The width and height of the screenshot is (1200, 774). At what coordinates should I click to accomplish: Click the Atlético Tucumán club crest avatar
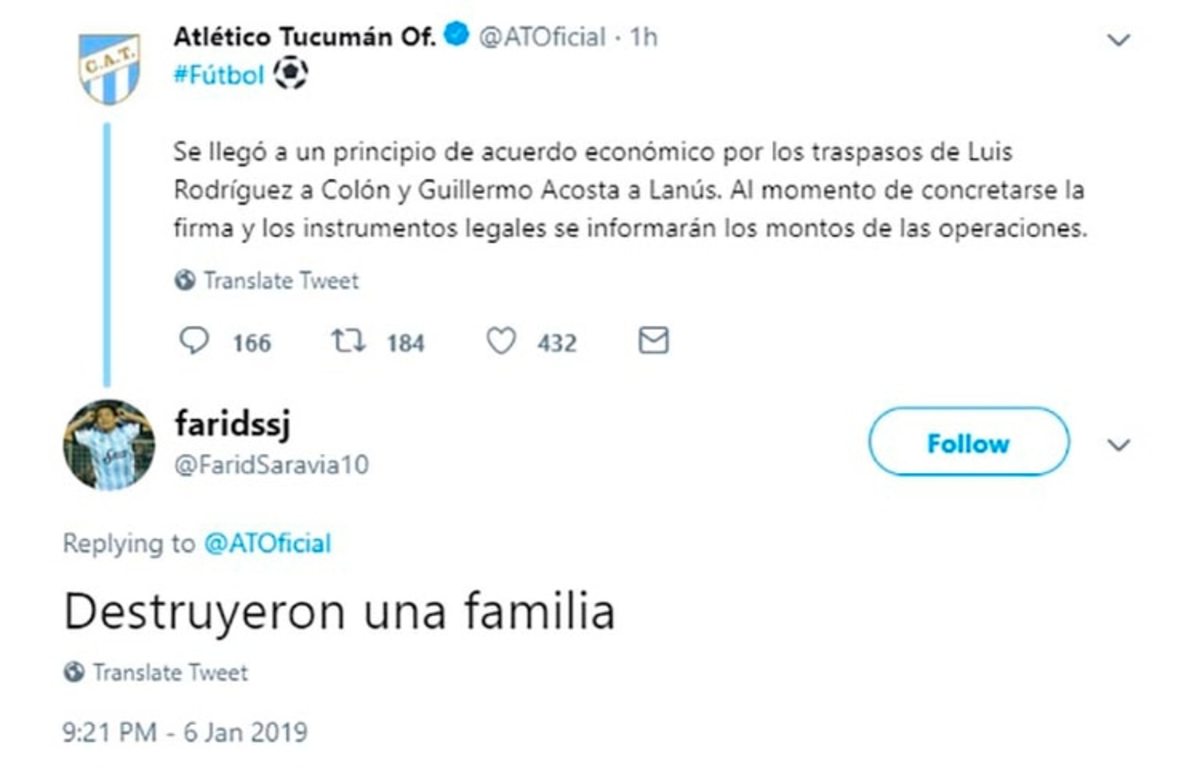coord(109,67)
